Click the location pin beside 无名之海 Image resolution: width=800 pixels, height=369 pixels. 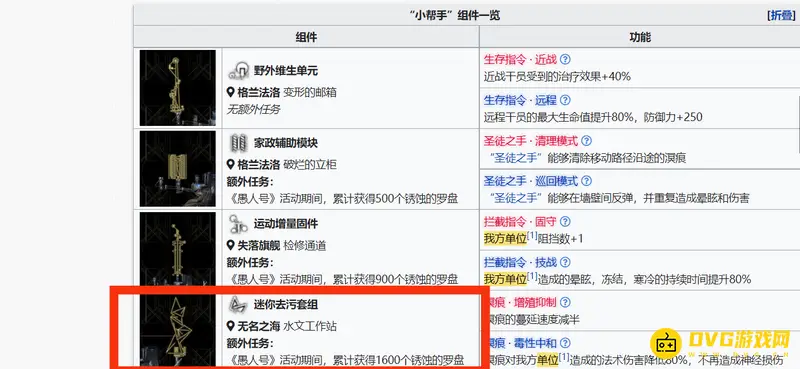tap(231, 326)
